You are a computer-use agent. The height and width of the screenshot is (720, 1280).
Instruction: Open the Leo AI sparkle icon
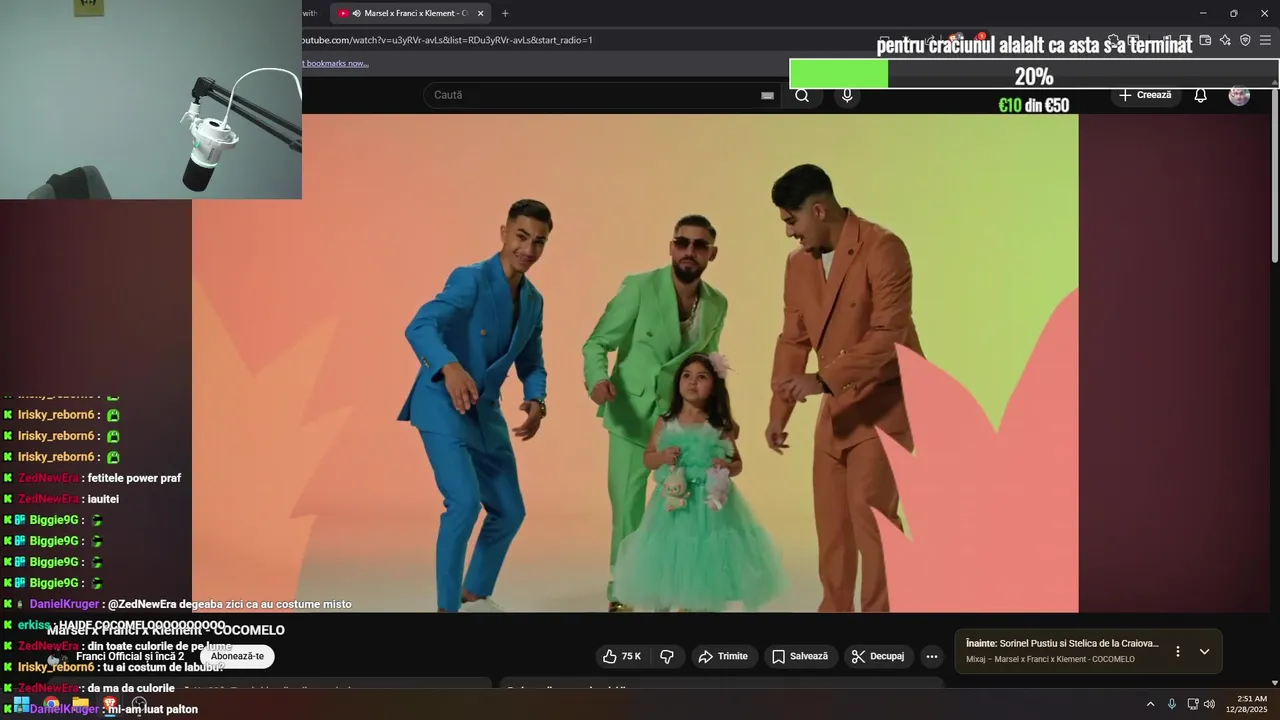(1225, 40)
